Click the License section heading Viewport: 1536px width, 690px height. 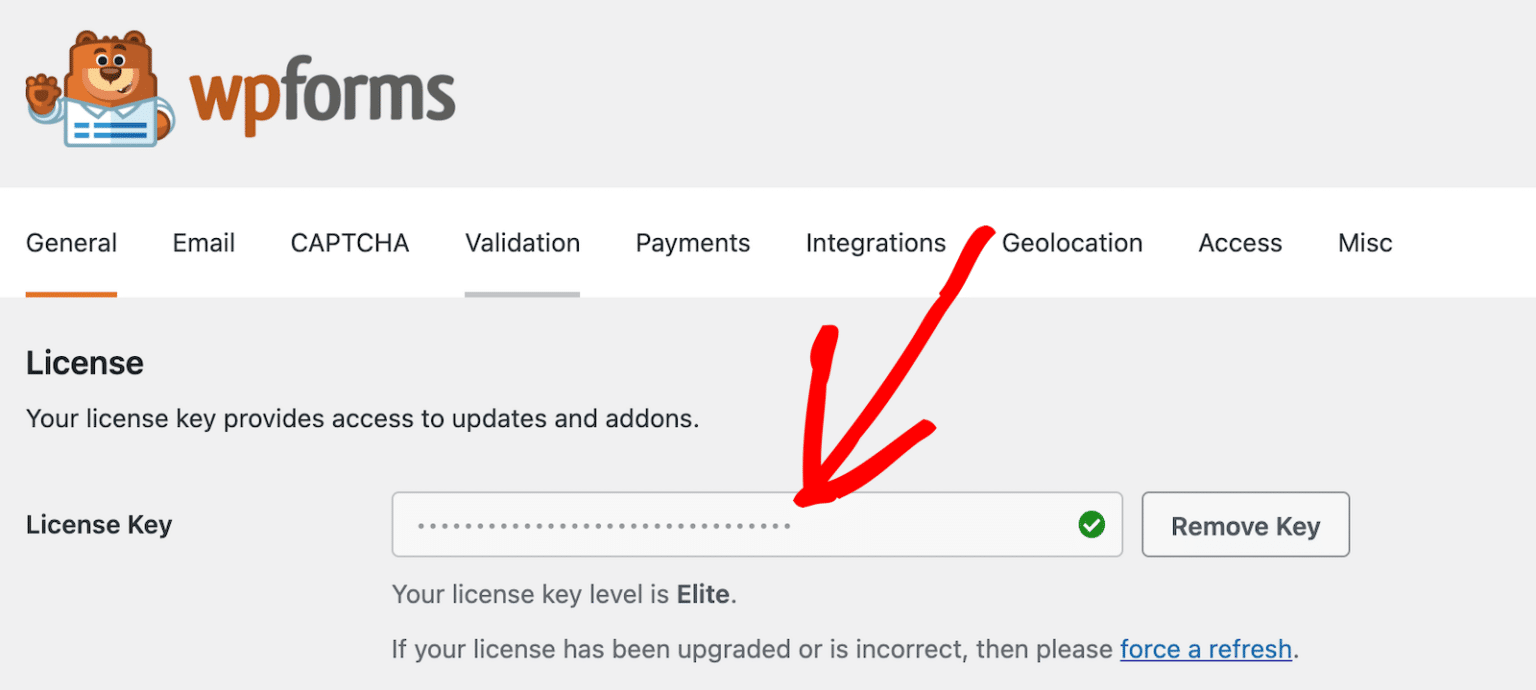point(84,363)
